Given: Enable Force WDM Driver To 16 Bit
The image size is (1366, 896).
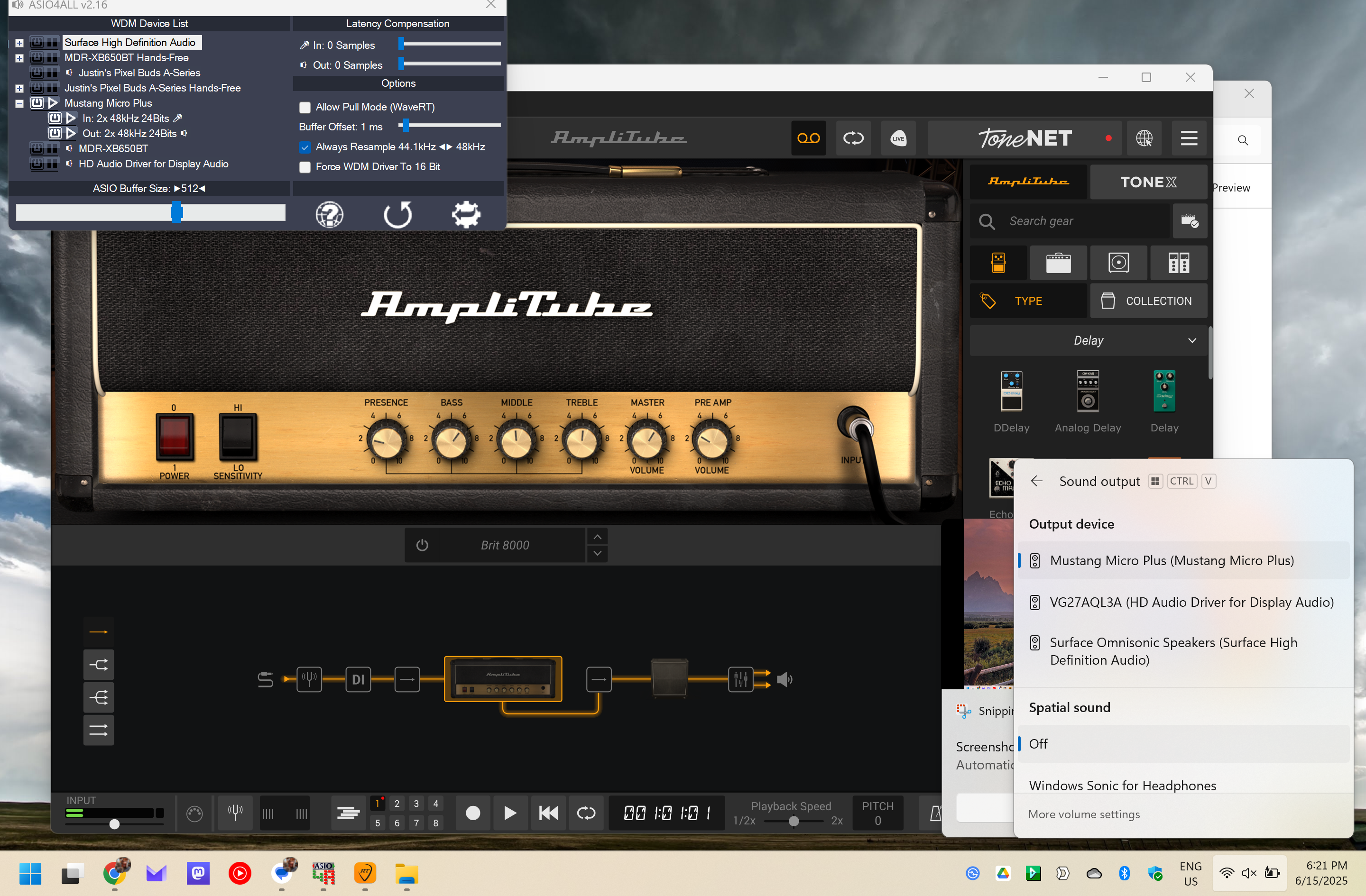Looking at the screenshot, I should (305, 167).
